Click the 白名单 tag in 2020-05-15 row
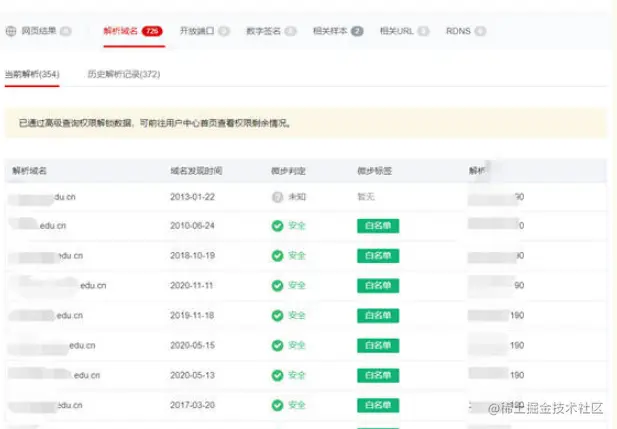This screenshot has width=617, height=429. point(378,346)
